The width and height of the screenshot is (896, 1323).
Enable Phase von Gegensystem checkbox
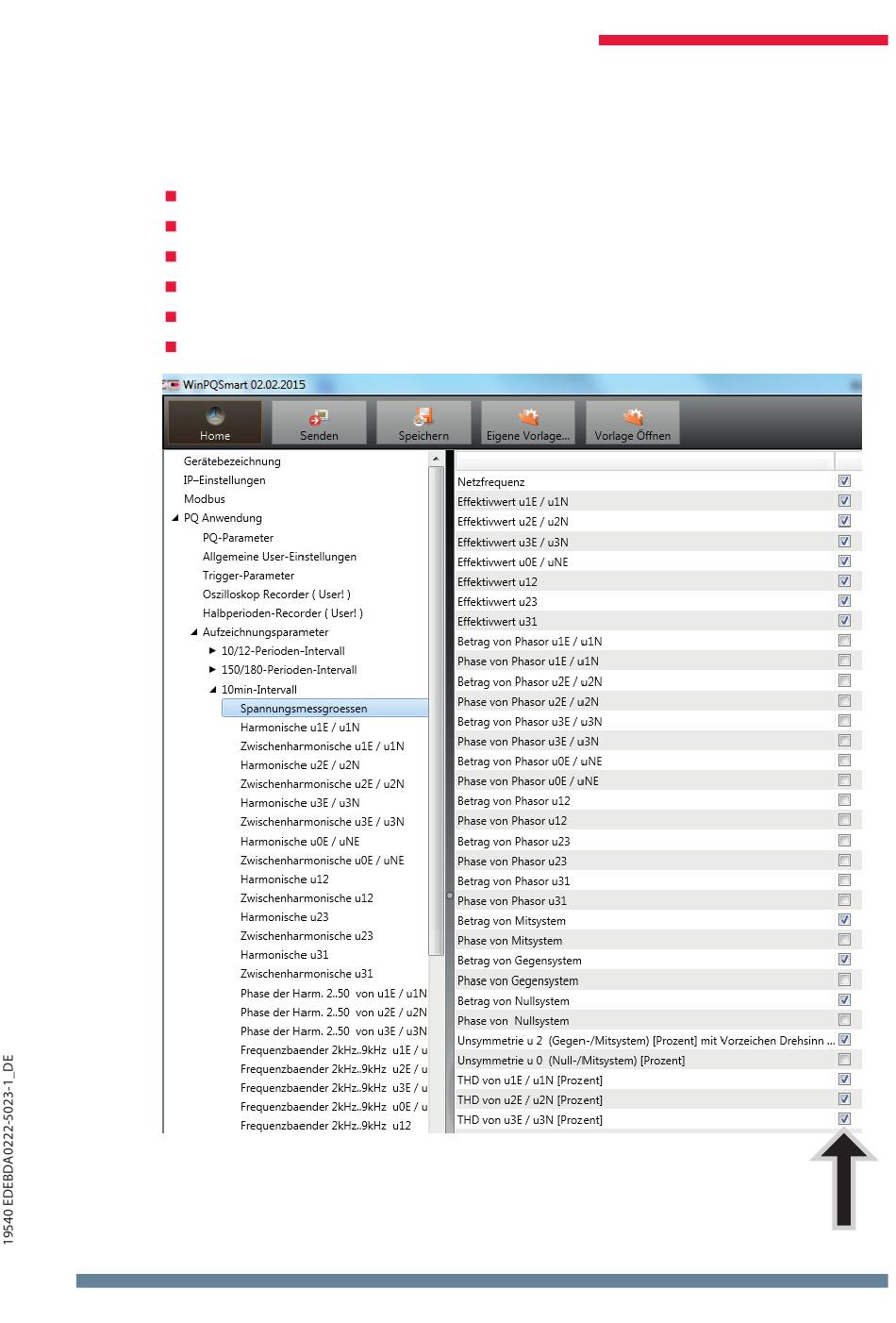844,980
